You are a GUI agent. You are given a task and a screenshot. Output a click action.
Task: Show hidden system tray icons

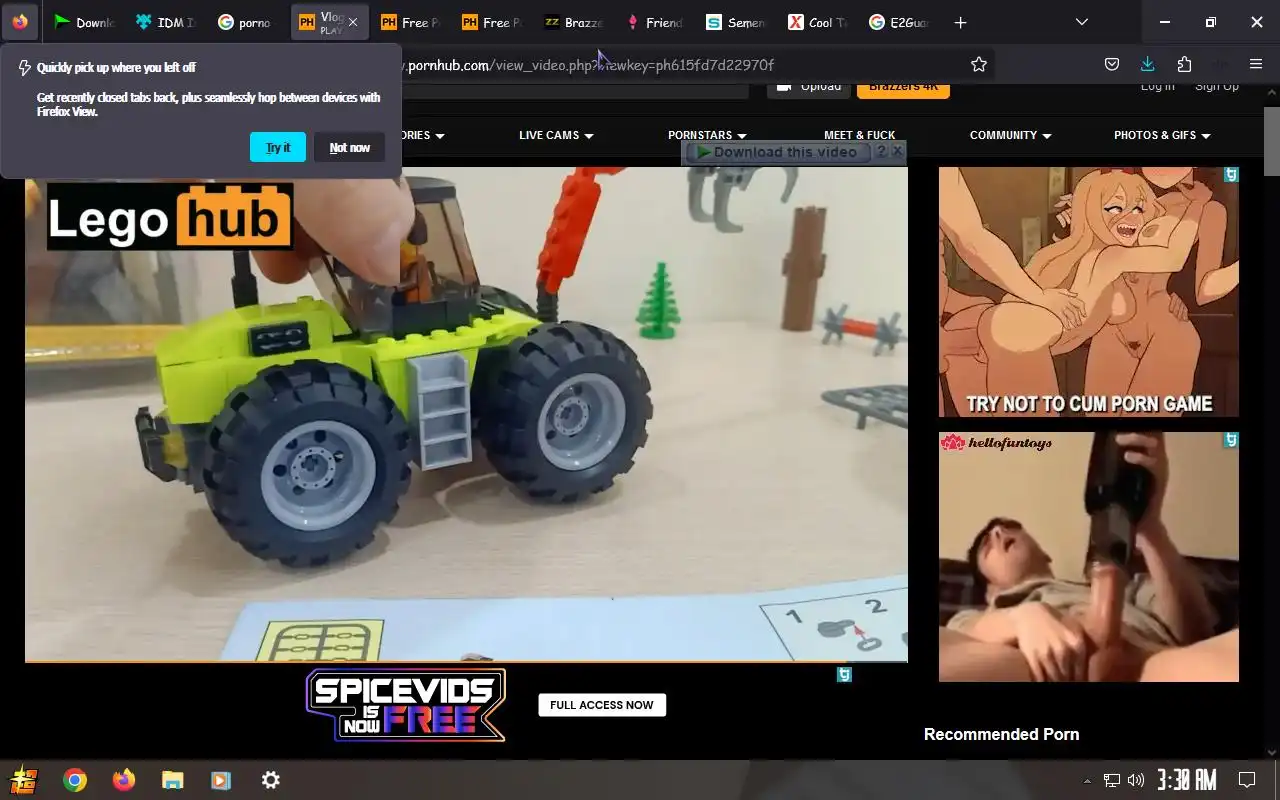coord(1087,780)
